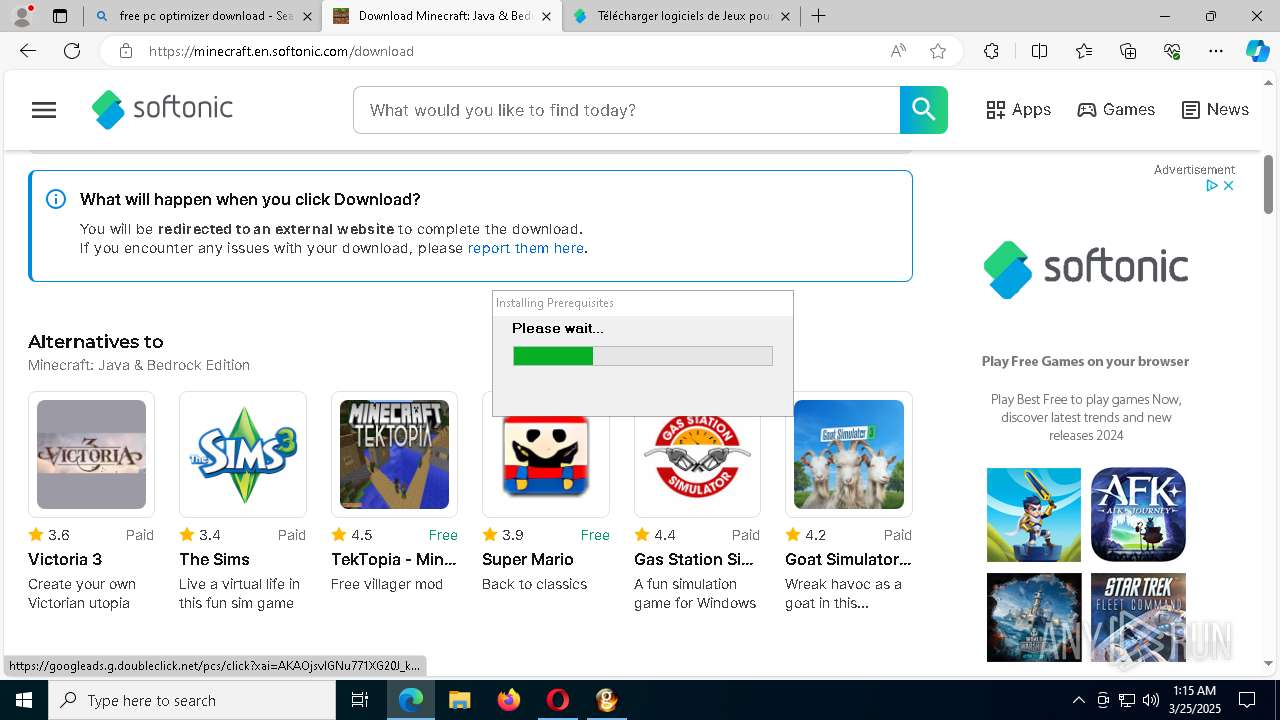This screenshot has height=720, width=1280.
Task: Close the advertisement with X icon
Action: click(x=1228, y=185)
